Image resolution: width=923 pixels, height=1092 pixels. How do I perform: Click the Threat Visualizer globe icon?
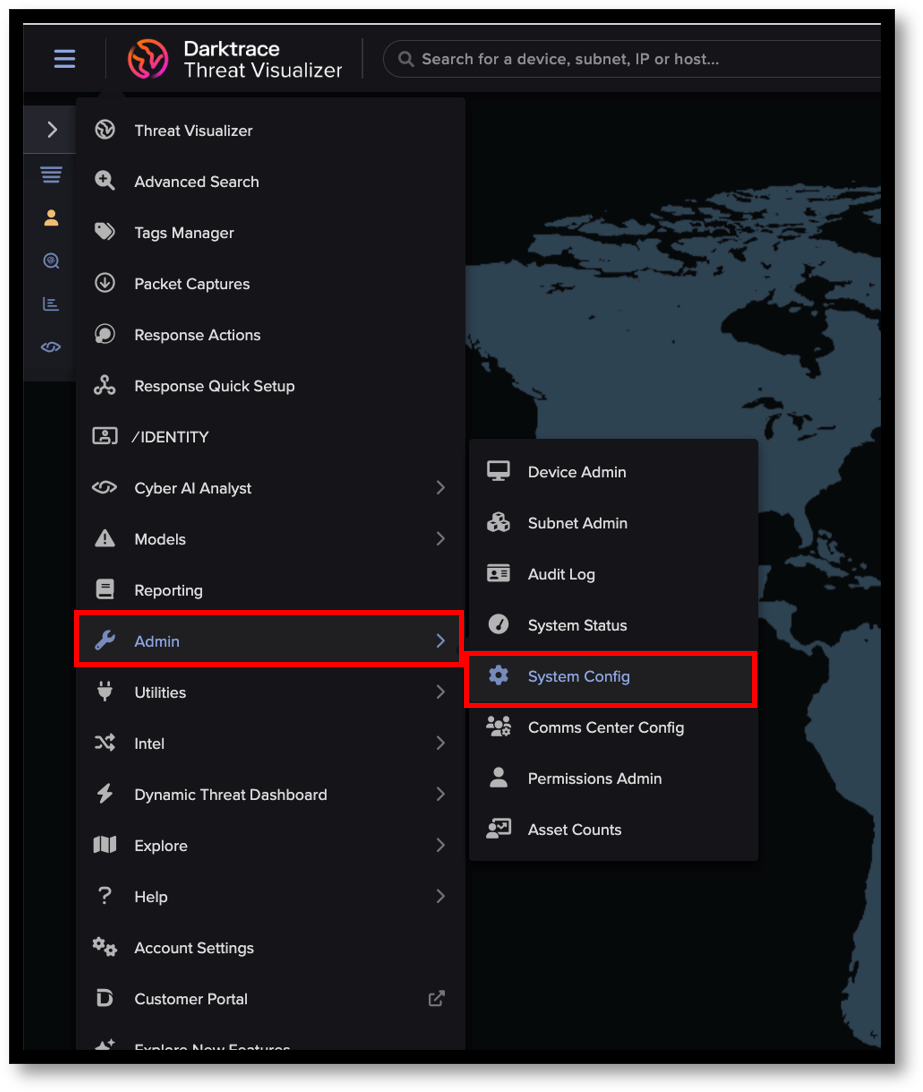point(104,130)
